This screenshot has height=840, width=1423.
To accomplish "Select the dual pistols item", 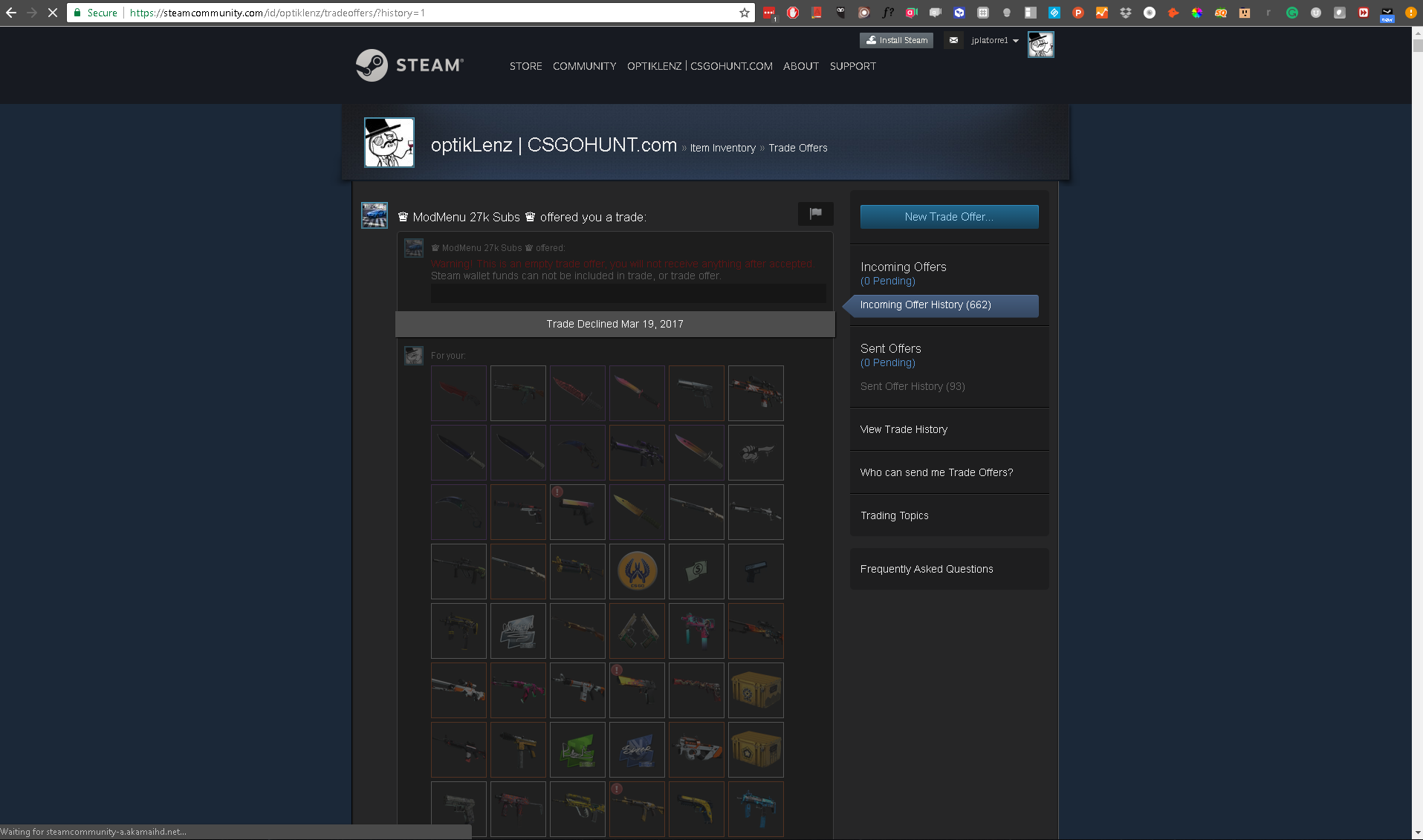I will 637,631.
